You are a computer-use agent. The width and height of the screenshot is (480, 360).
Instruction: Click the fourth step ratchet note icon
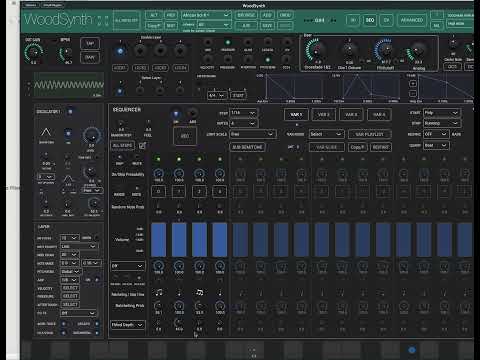point(220,293)
